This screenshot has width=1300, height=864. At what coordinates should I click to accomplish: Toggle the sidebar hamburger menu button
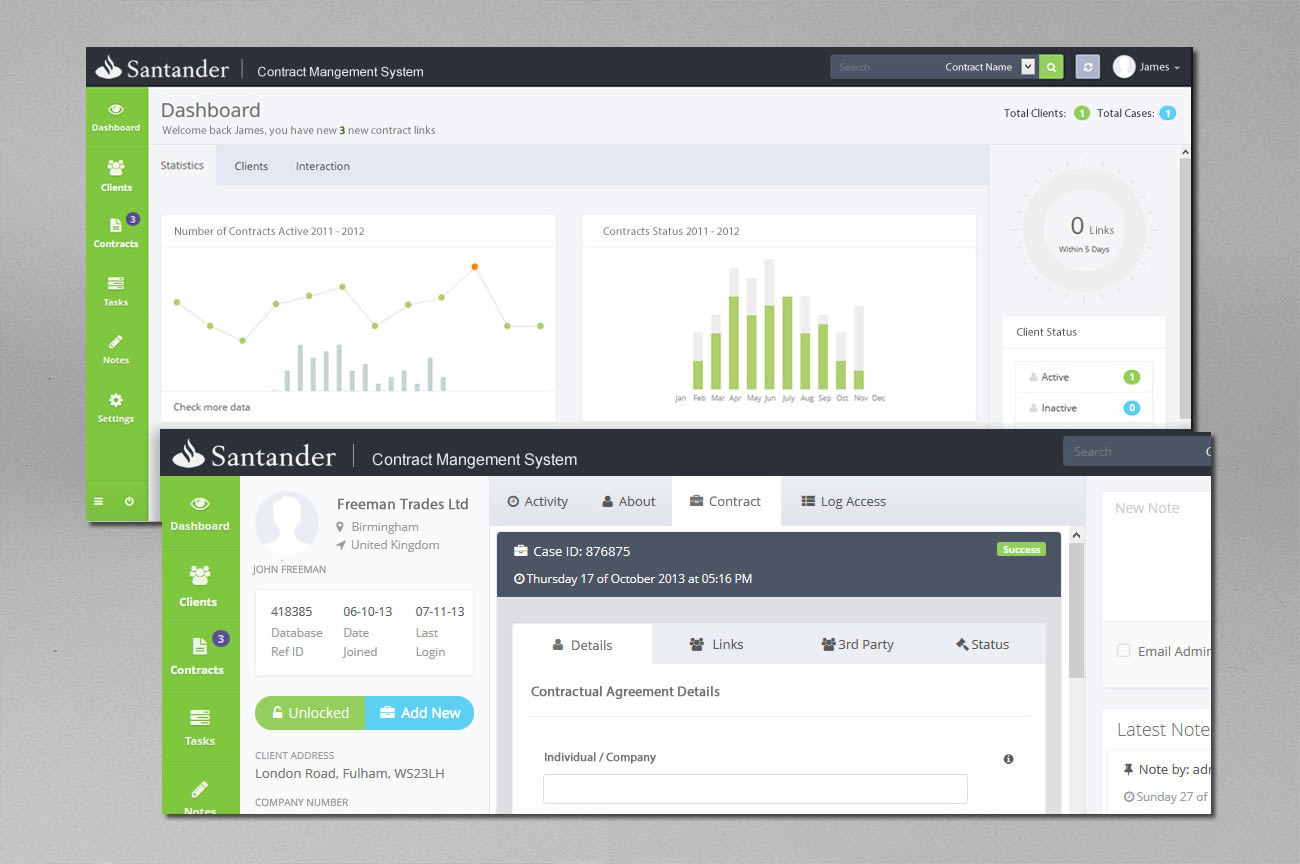(98, 500)
